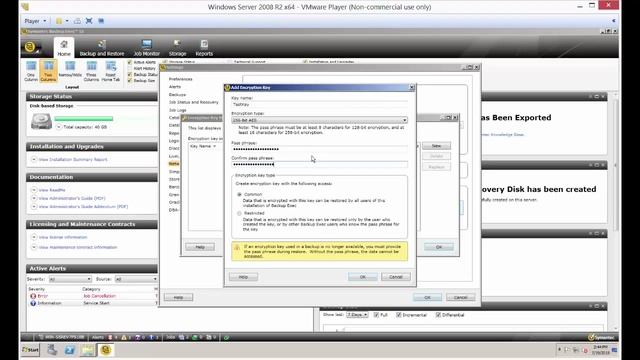Click the Key name input field
Image resolution: width=640 pixels, height=360 pixels.
pos(319,104)
